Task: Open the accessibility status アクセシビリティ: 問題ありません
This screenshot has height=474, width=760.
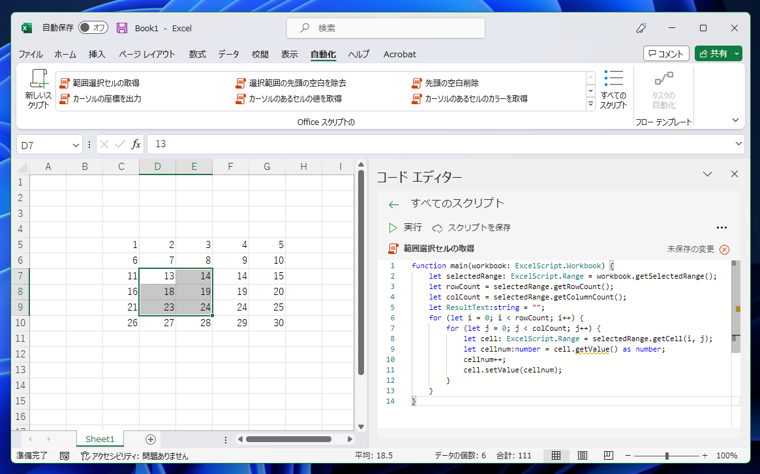Action: tap(134, 456)
